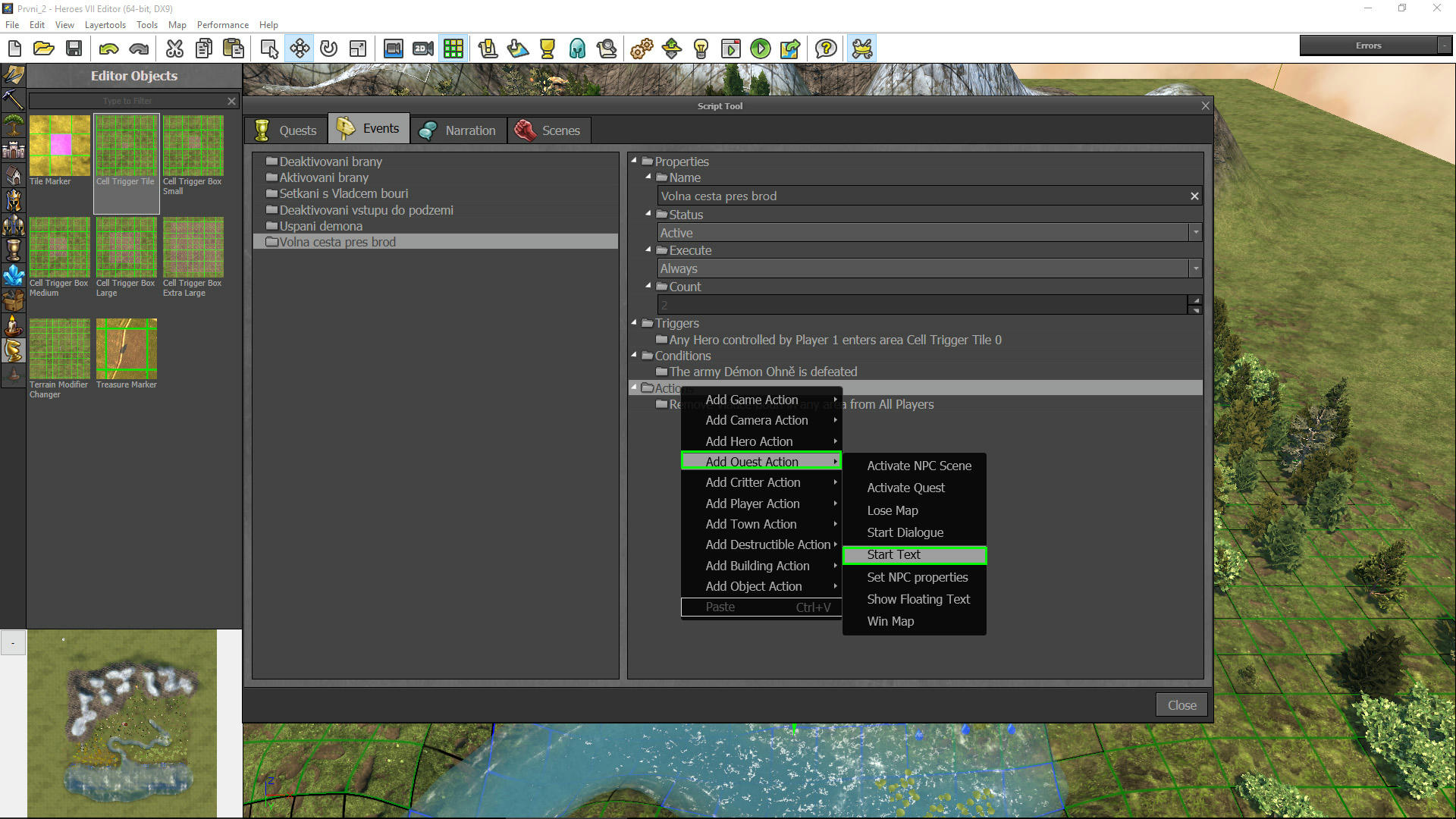The height and width of the screenshot is (819, 1456).
Task: Click the Type to Filter input field
Action: point(127,101)
